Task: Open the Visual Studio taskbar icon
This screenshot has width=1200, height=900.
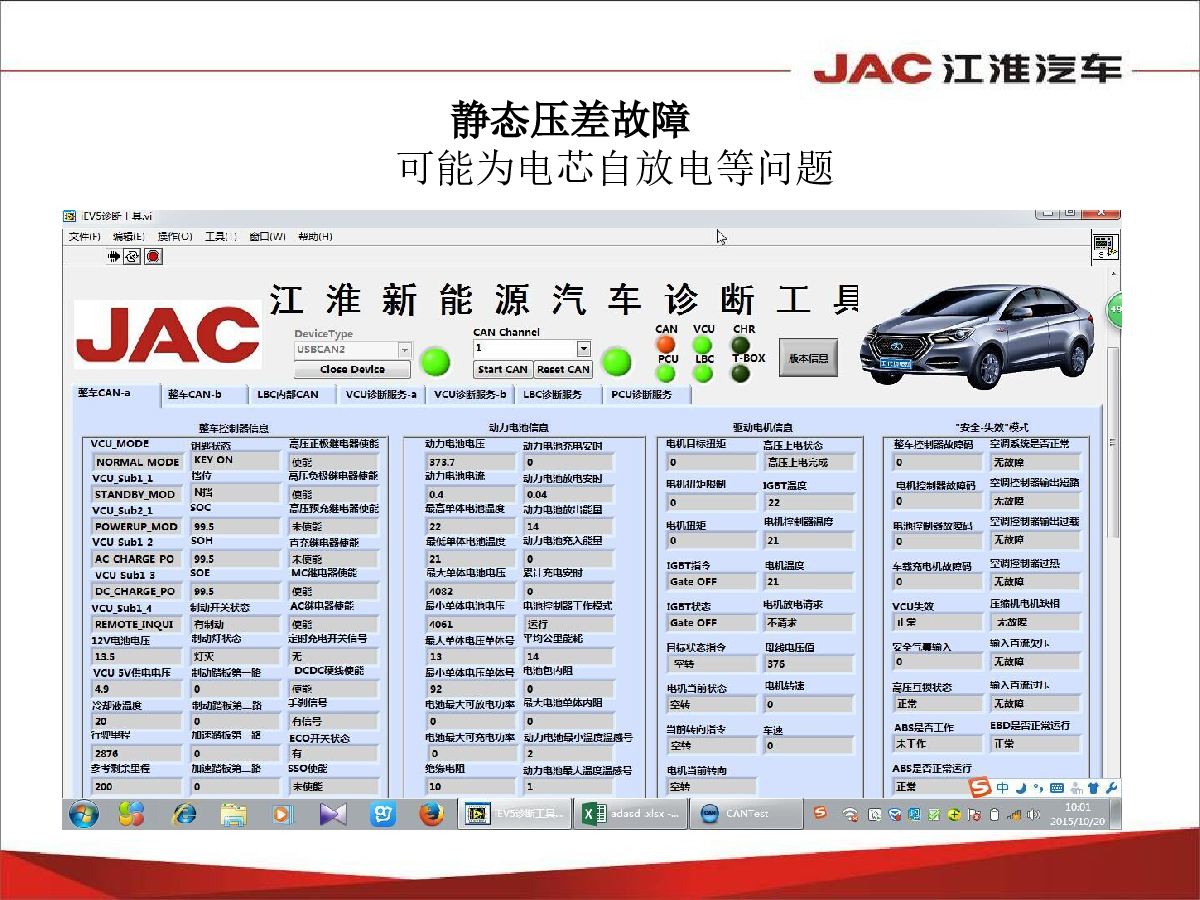Action: [x=333, y=814]
